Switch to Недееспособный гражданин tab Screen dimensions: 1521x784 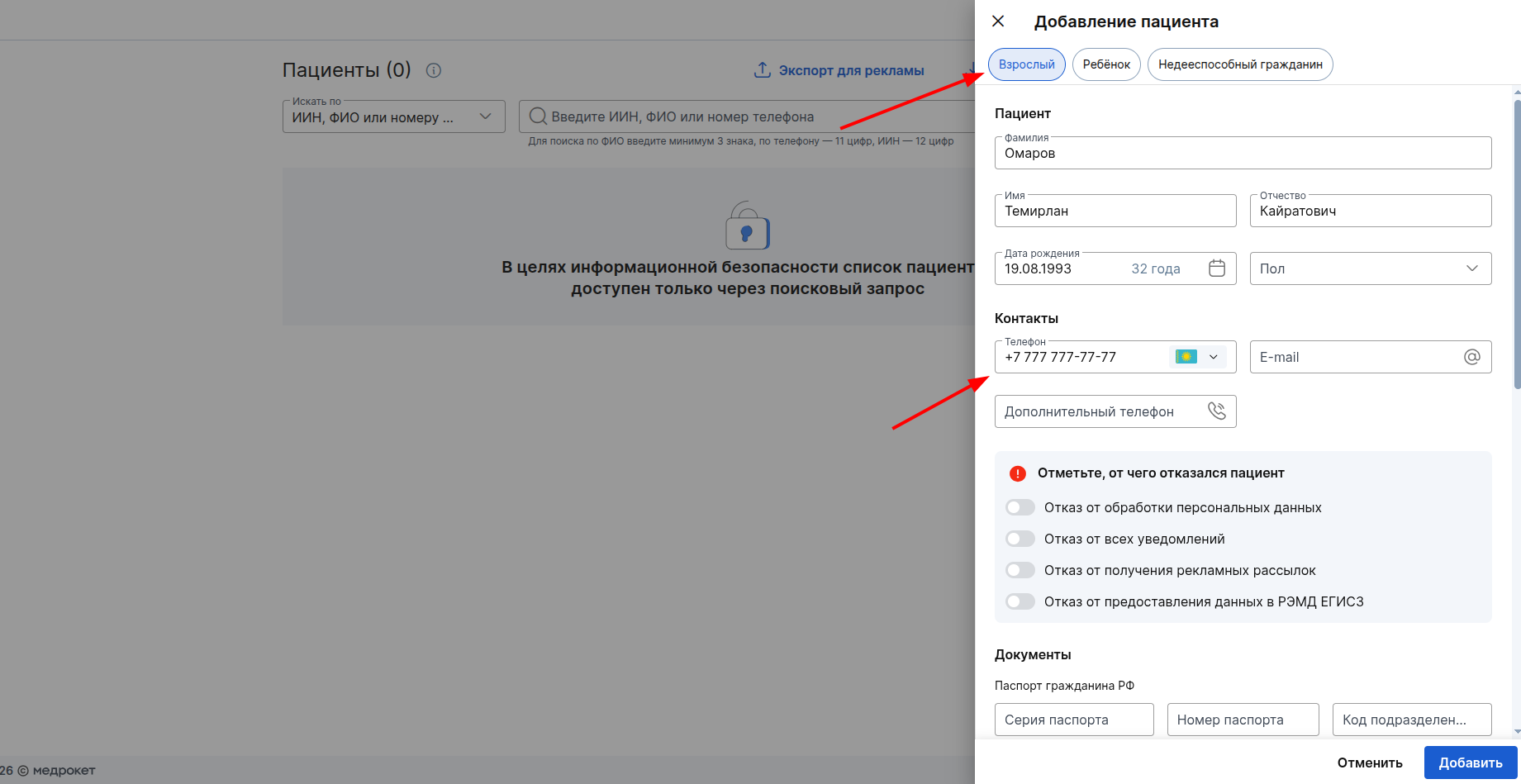(x=1239, y=64)
